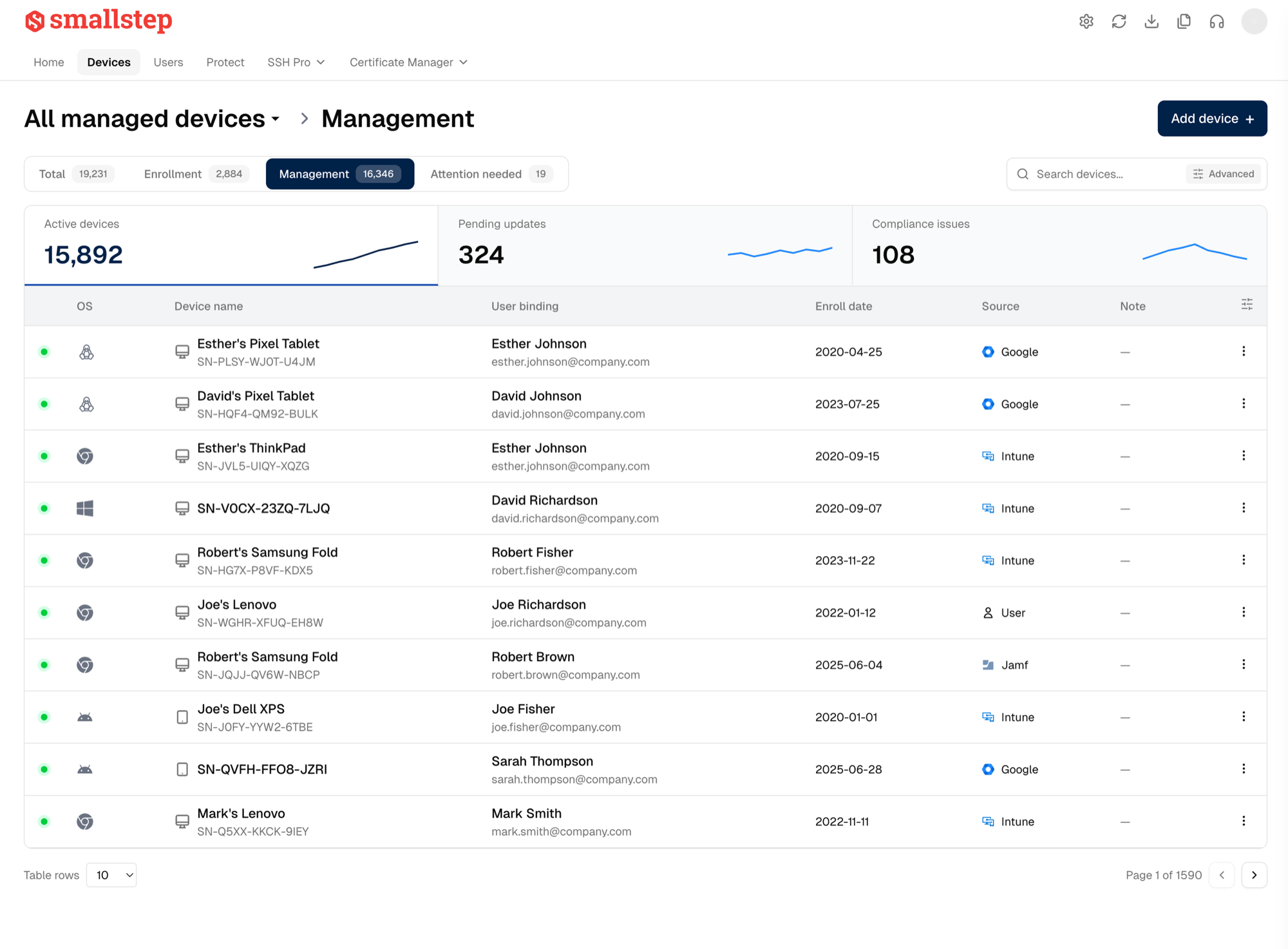Click Android OS icon for Joe's Dell XPS

pos(85,717)
